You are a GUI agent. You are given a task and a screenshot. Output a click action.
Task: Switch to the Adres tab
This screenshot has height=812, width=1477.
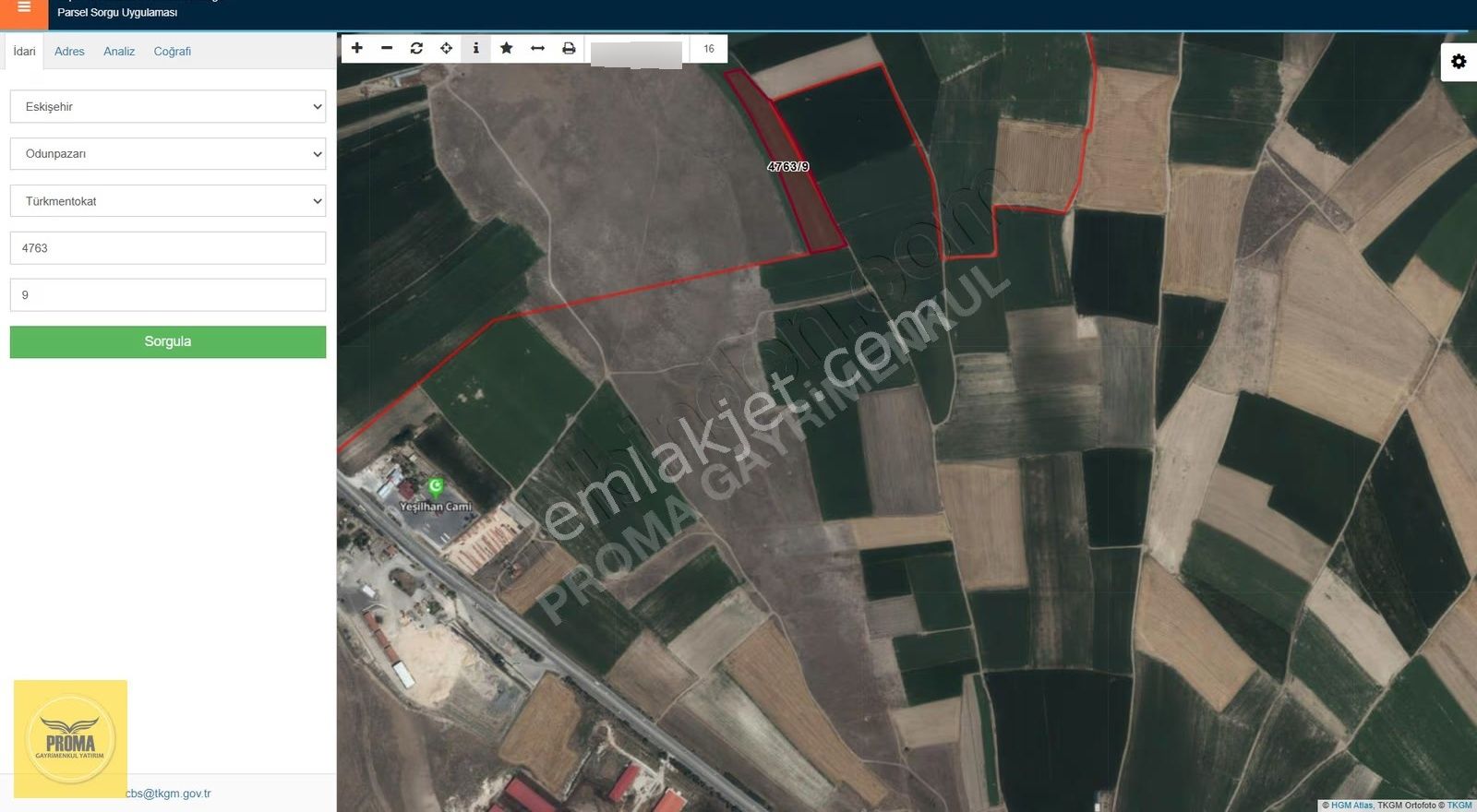[69, 52]
